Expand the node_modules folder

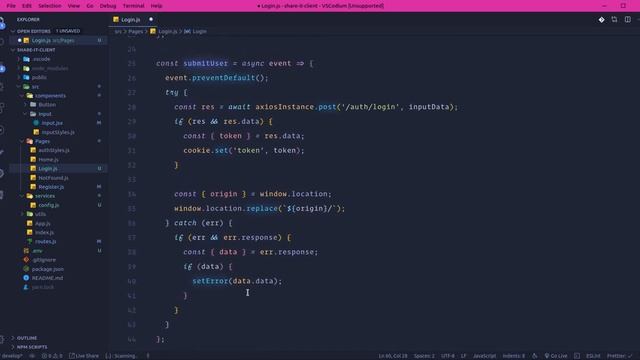[x=50, y=68]
